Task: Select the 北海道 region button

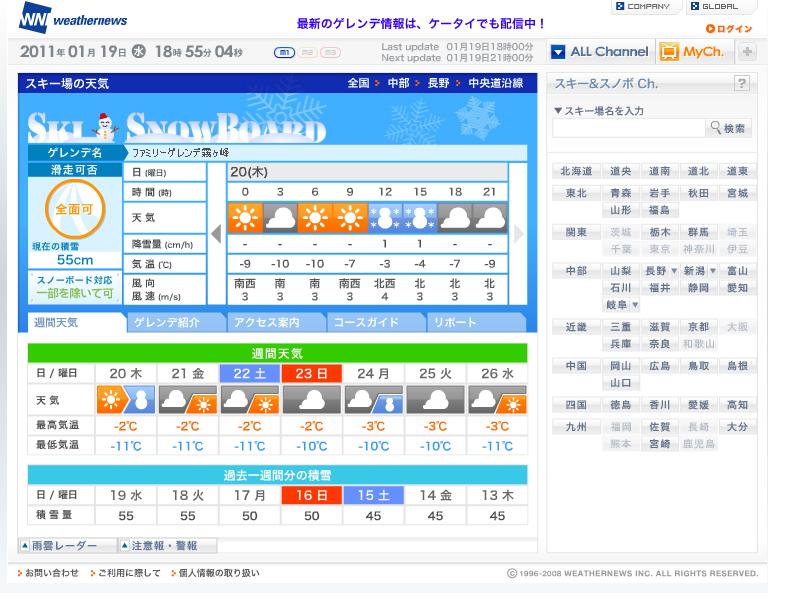Action: (x=576, y=171)
